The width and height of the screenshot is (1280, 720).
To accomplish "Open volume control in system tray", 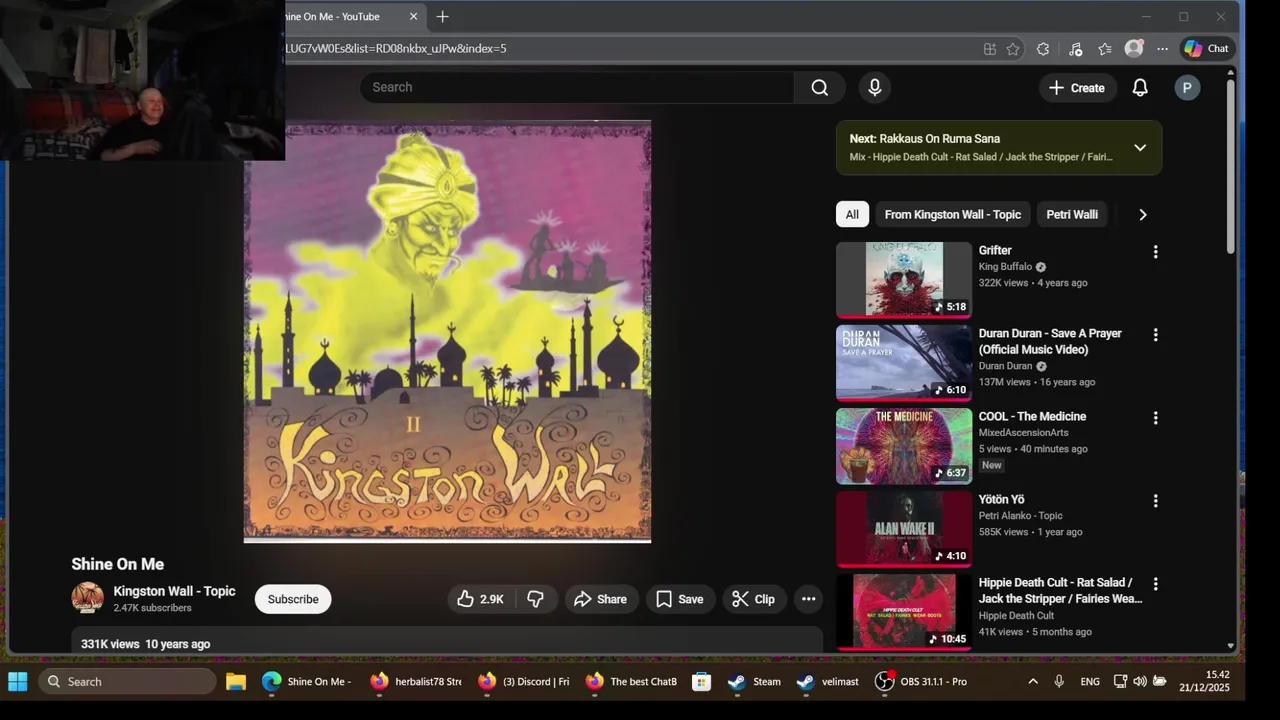I will click(1140, 682).
